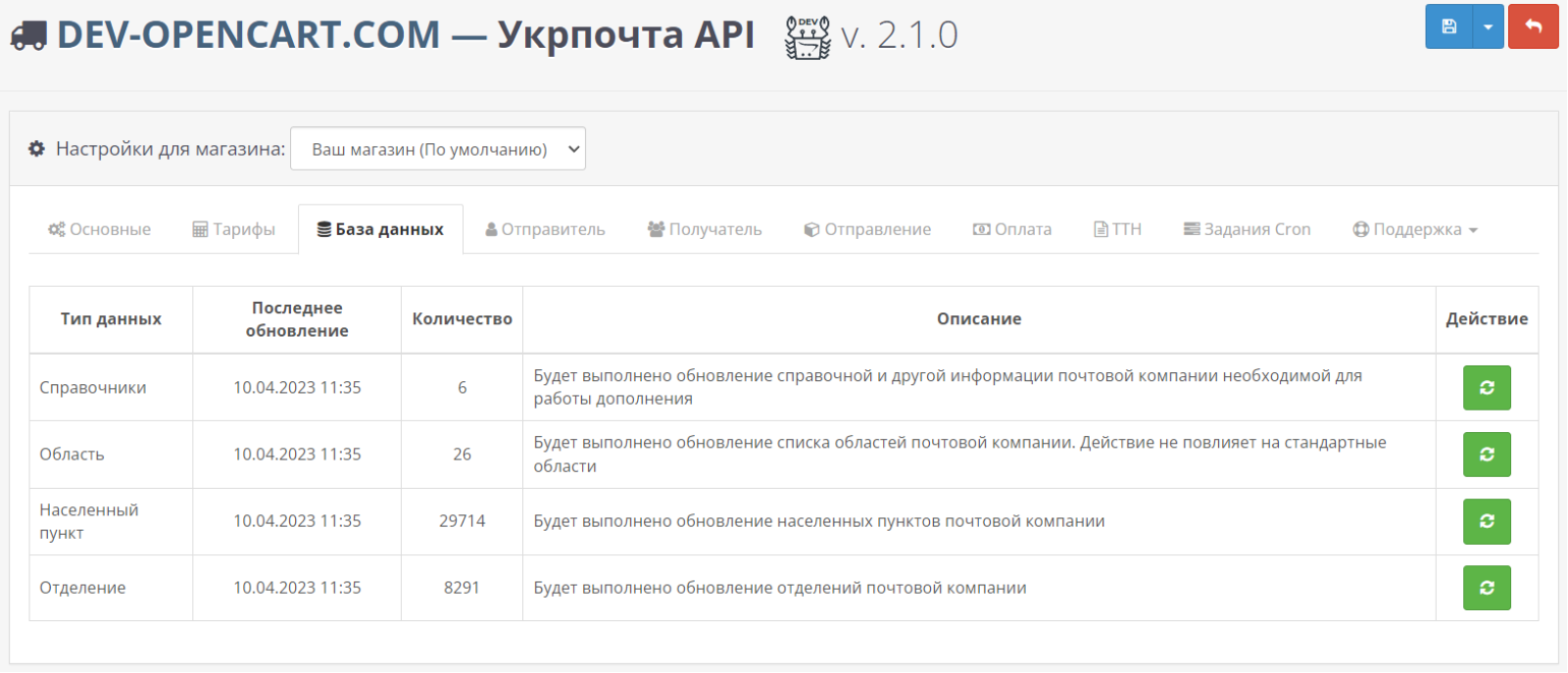The width and height of the screenshot is (1568, 673).
Task: Open the Задания Cron tab
Action: click(x=1247, y=229)
